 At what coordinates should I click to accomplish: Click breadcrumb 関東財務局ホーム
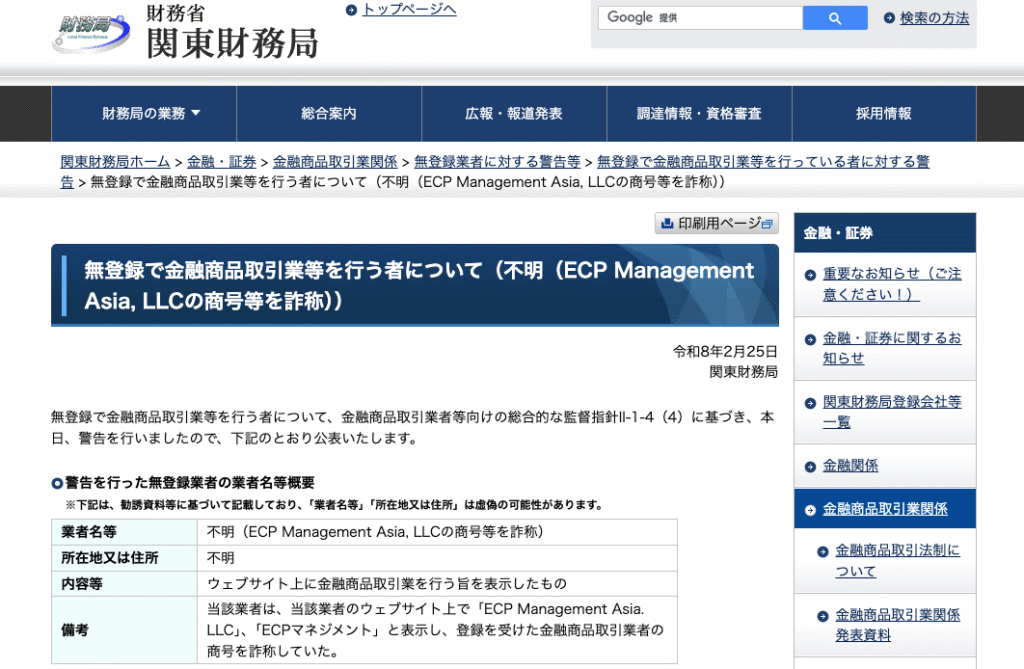pyautogui.click(x=115, y=161)
